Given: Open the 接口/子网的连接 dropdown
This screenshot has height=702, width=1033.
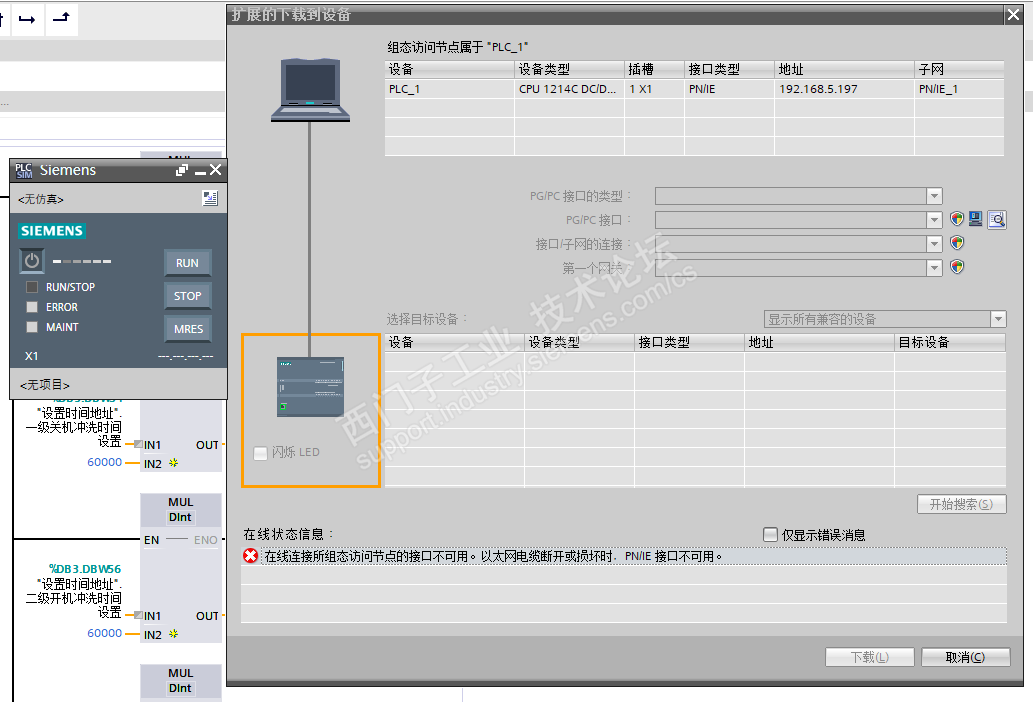Looking at the screenshot, I should point(934,244).
